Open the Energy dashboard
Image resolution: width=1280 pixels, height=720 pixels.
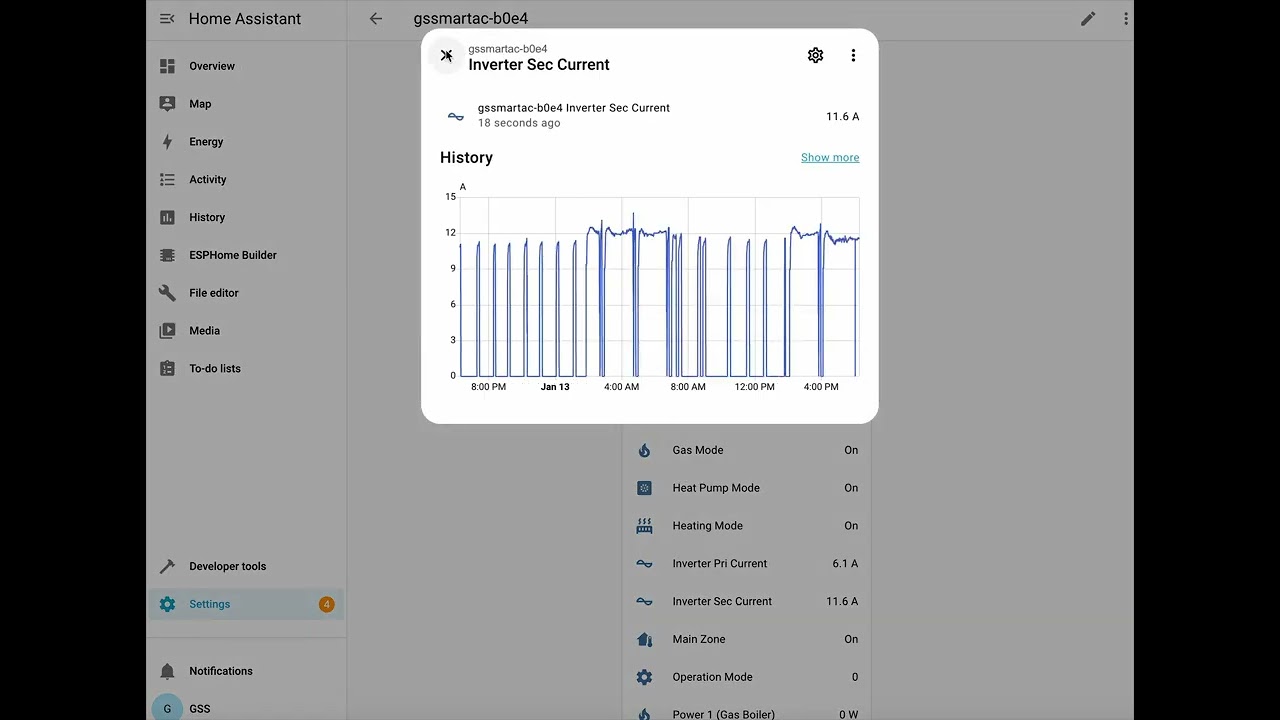[x=245, y=142]
